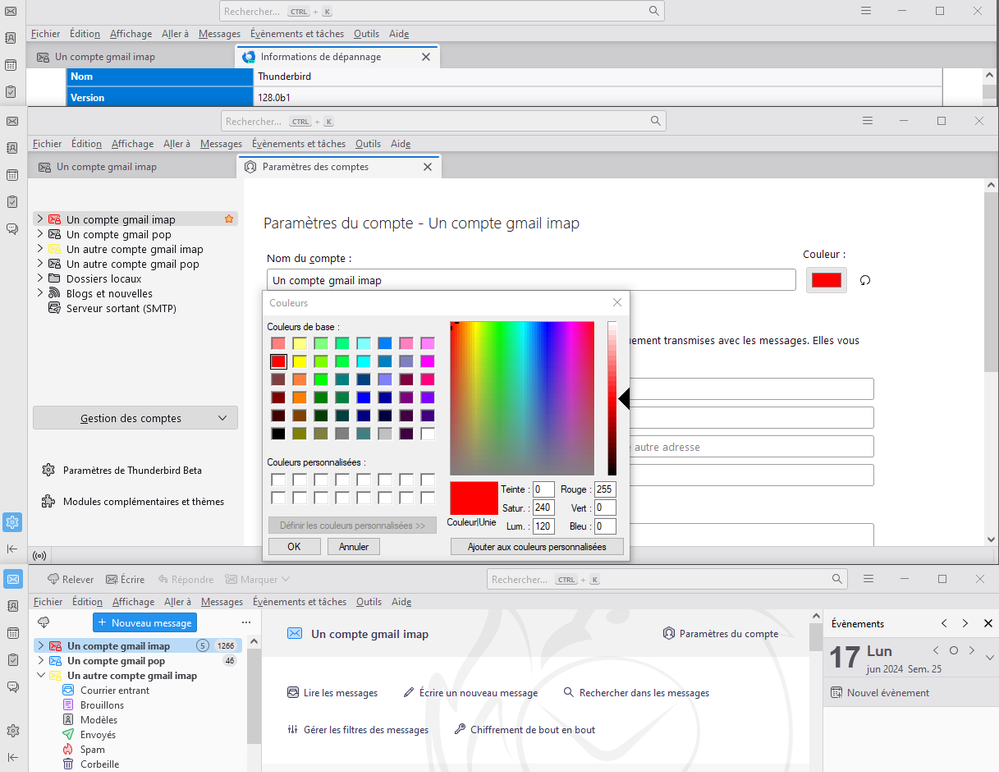Click Chiffrement de bout en bout
999x772 pixels.
[x=524, y=729]
